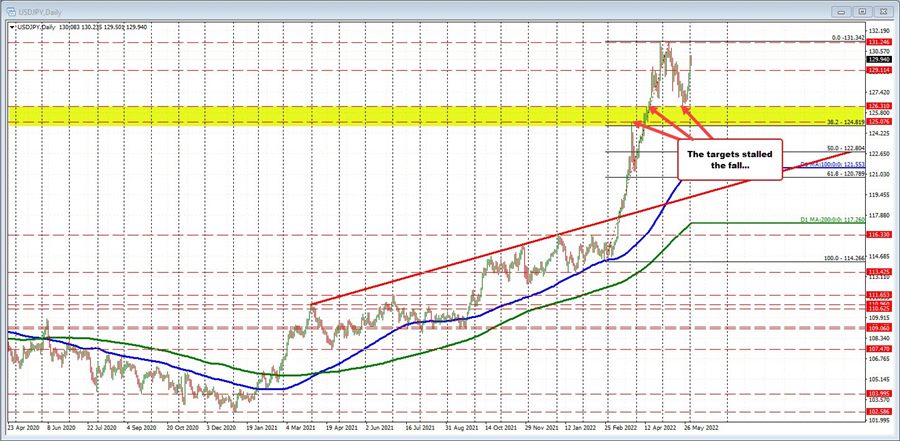Select the red 102.586 price level label
This screenshot has height=441, width=900.
pos(879,412)
